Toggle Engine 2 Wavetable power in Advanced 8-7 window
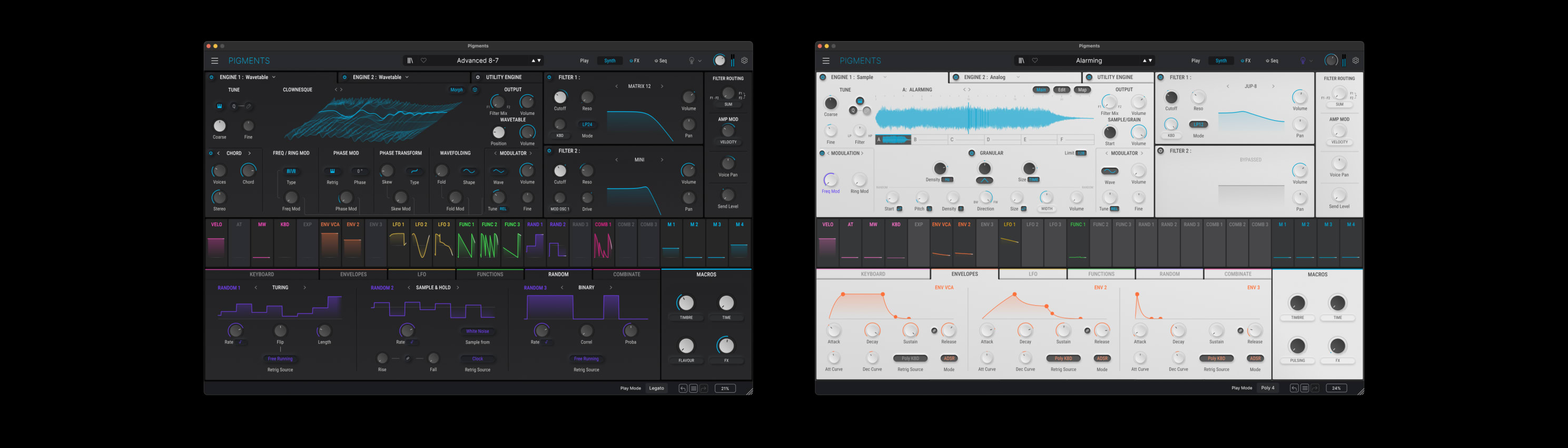 point(344,77)
